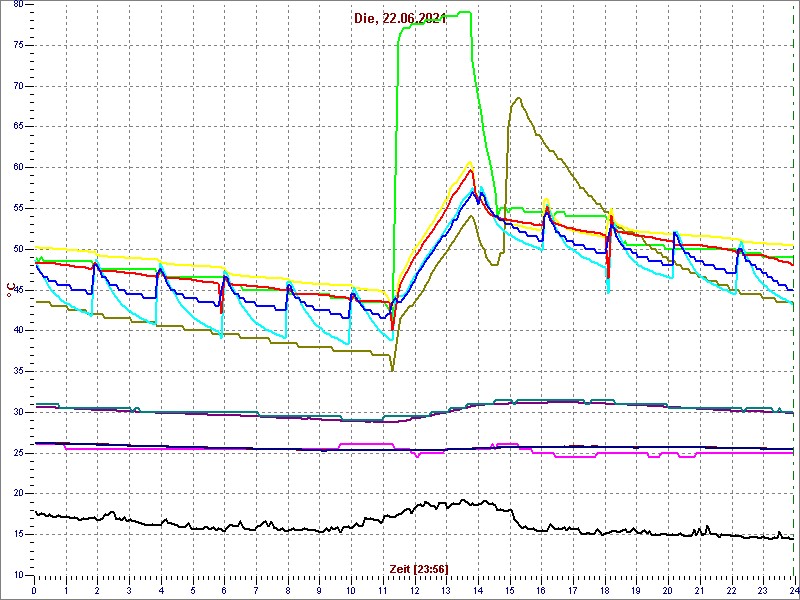
Task: Click the X-axis tick label '24'
Action: click(x=794, y=590)
